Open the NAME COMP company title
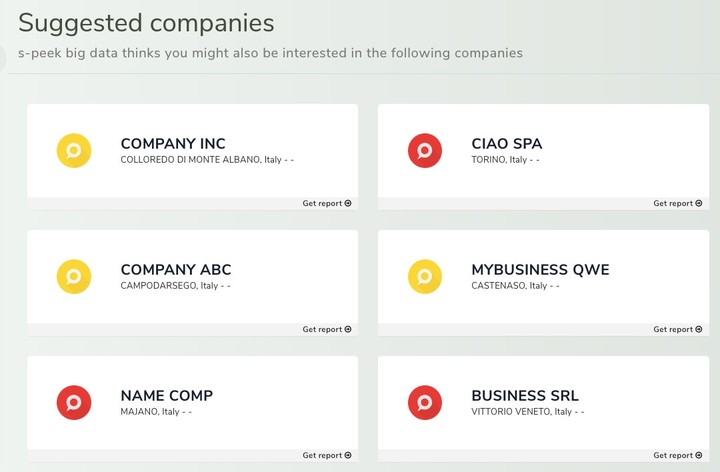The image size is (720, 472). (167, 396)
